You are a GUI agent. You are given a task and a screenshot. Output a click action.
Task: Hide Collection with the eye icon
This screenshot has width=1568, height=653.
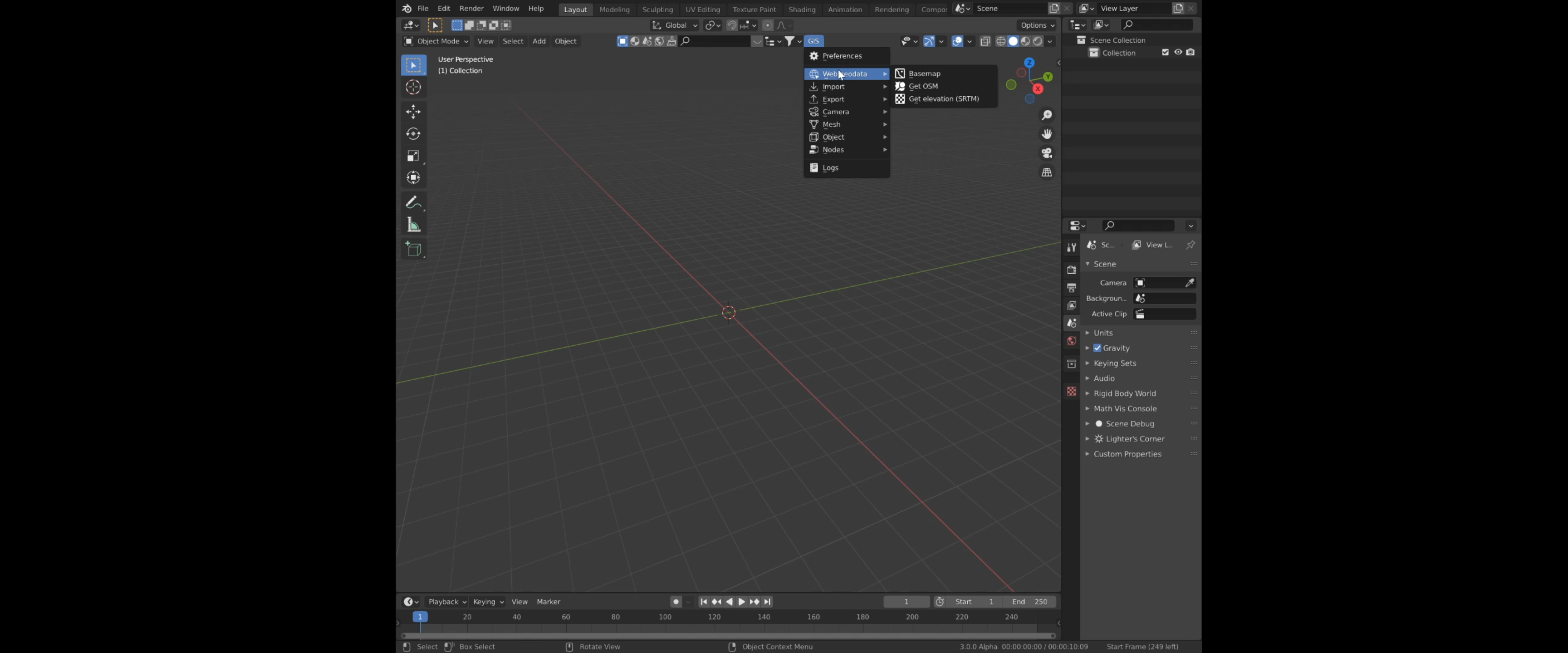click(x=1178, y=52)
